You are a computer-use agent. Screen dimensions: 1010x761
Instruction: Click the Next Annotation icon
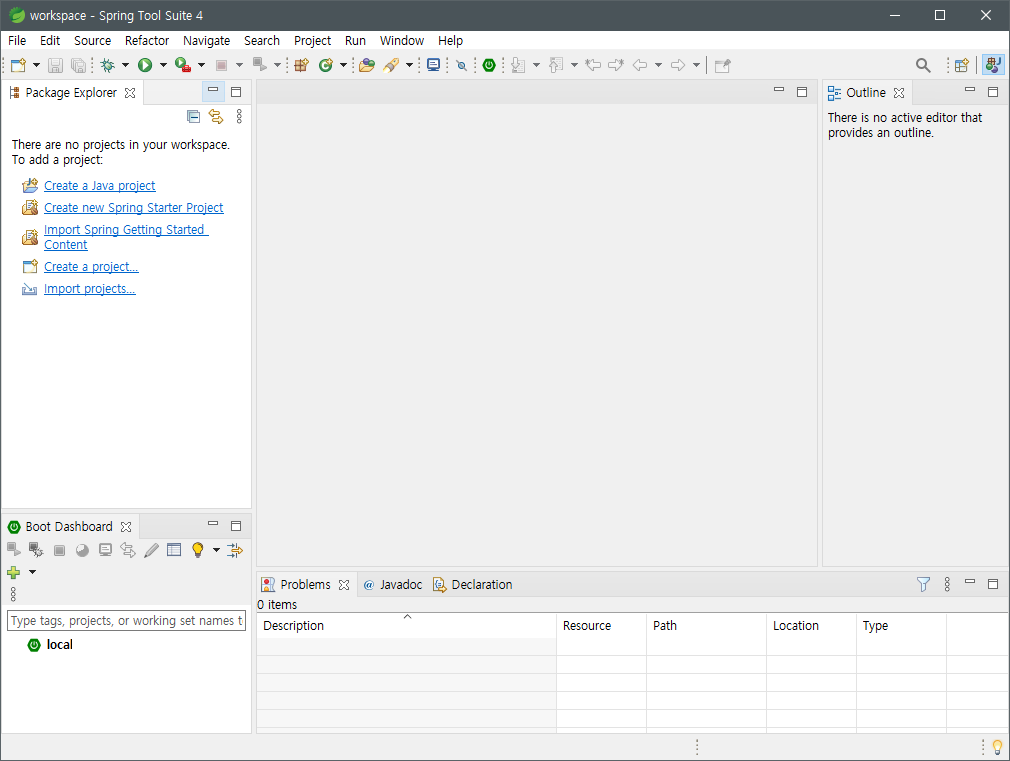(518, 65)
